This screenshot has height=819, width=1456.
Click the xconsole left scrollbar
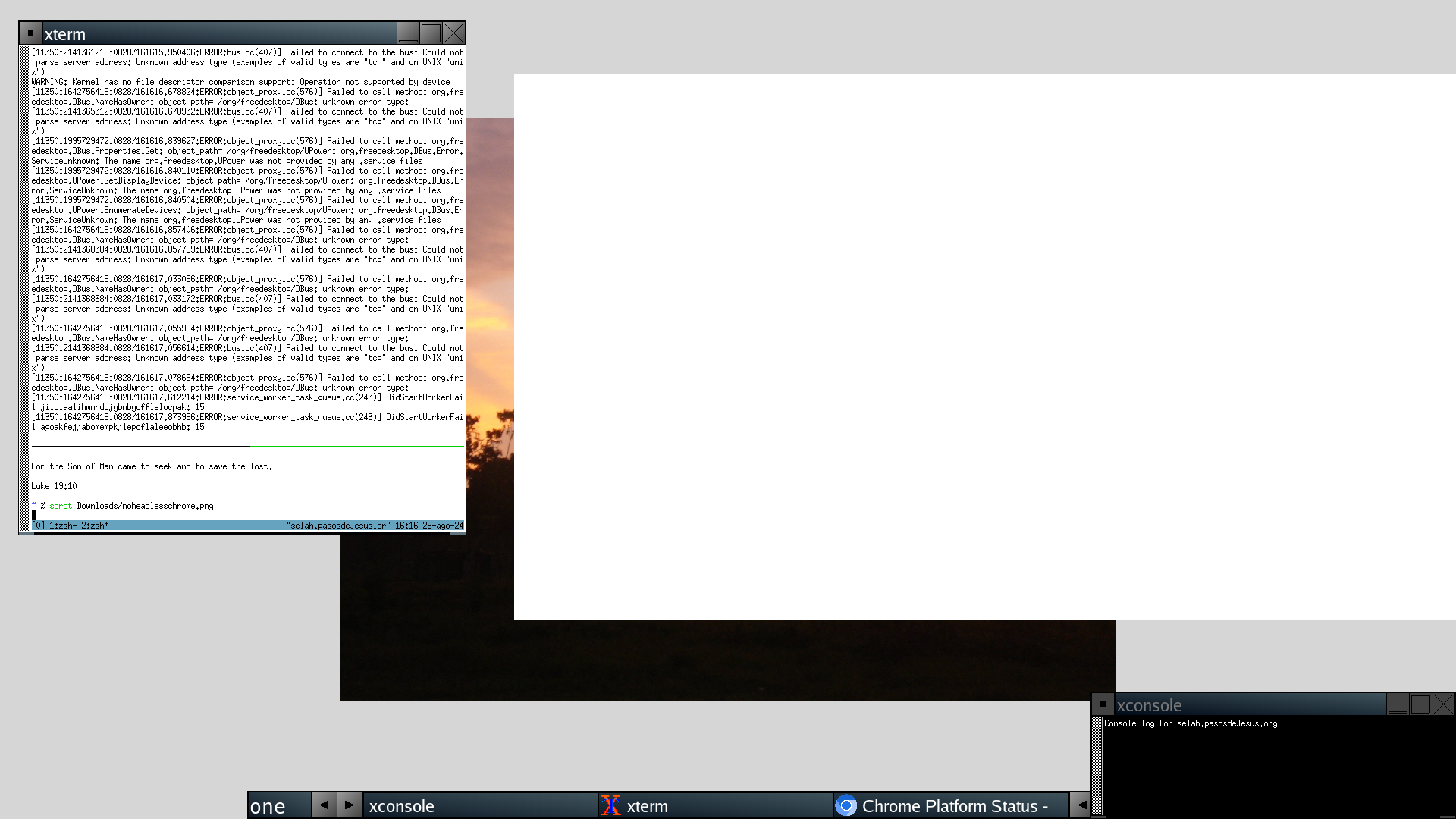pos(1097,766)
